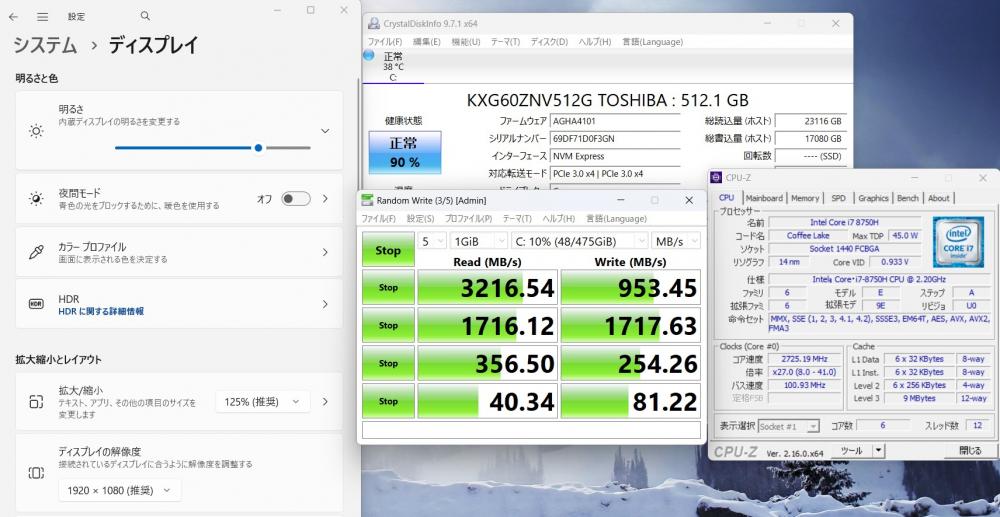Open the Settings search magnifier icon
Viewport: 1000px width, 517px height.
point(145,16)
